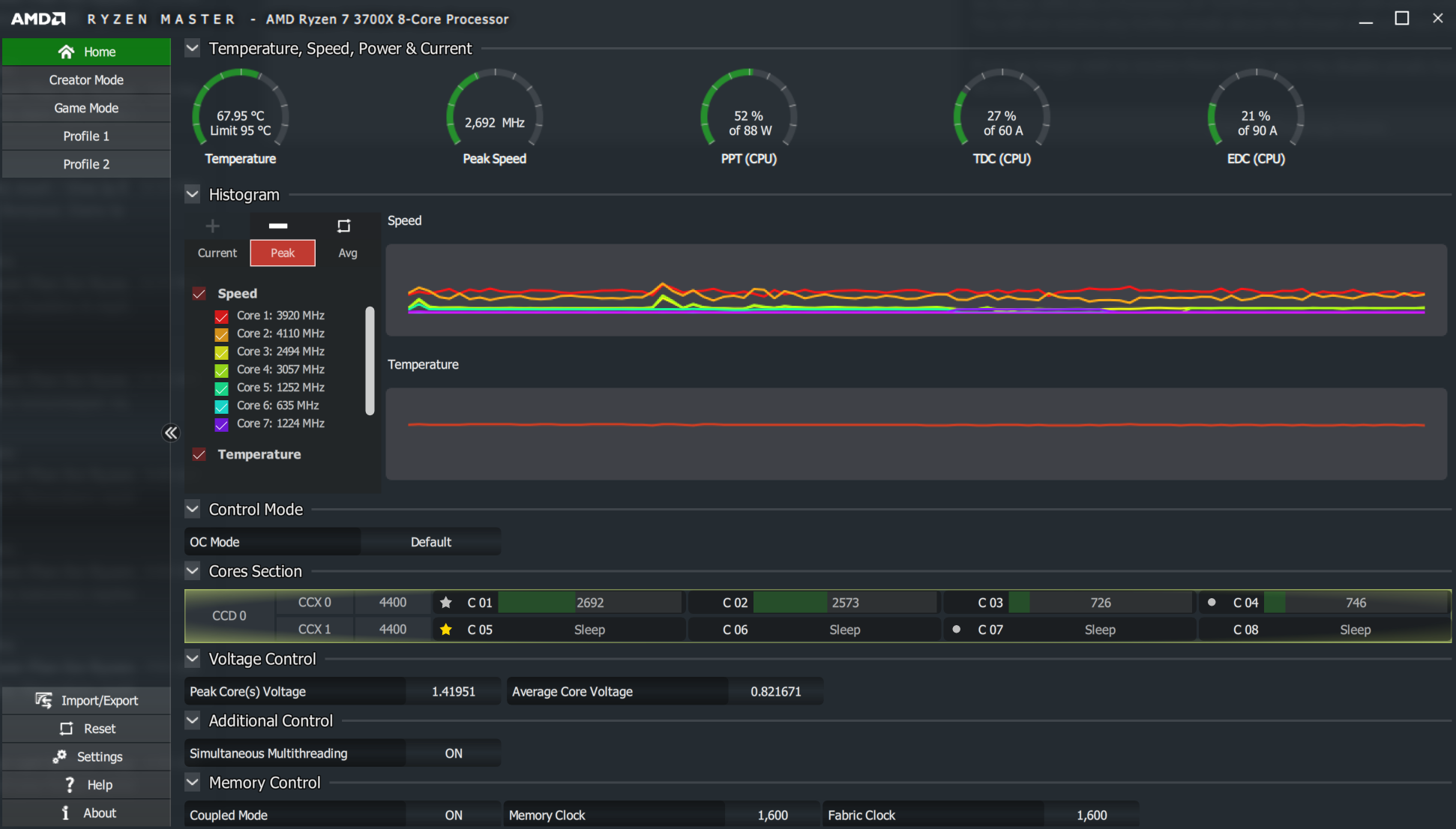
Task: Collapse the Control Mode section
Action: (193, 509)
